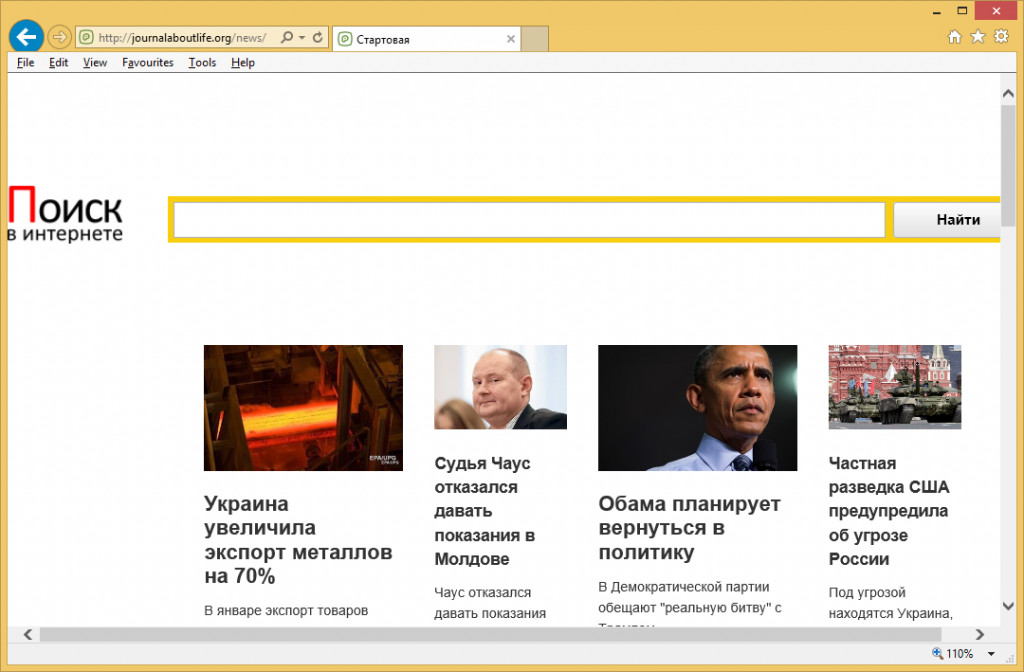Viewport: 1024px width, 672px height.
Task: Click the Украина metals export article thumbnail
Action: 303,408
